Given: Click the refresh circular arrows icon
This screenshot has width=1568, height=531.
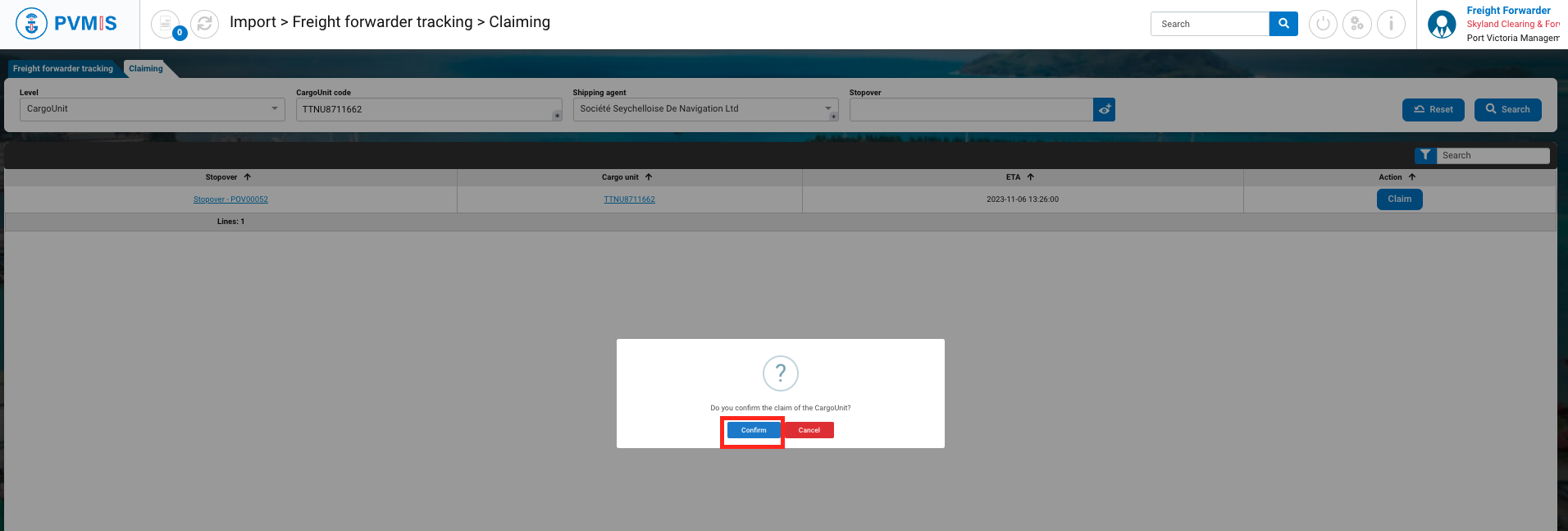Looking at the screenshot, I should click(204, 24).
